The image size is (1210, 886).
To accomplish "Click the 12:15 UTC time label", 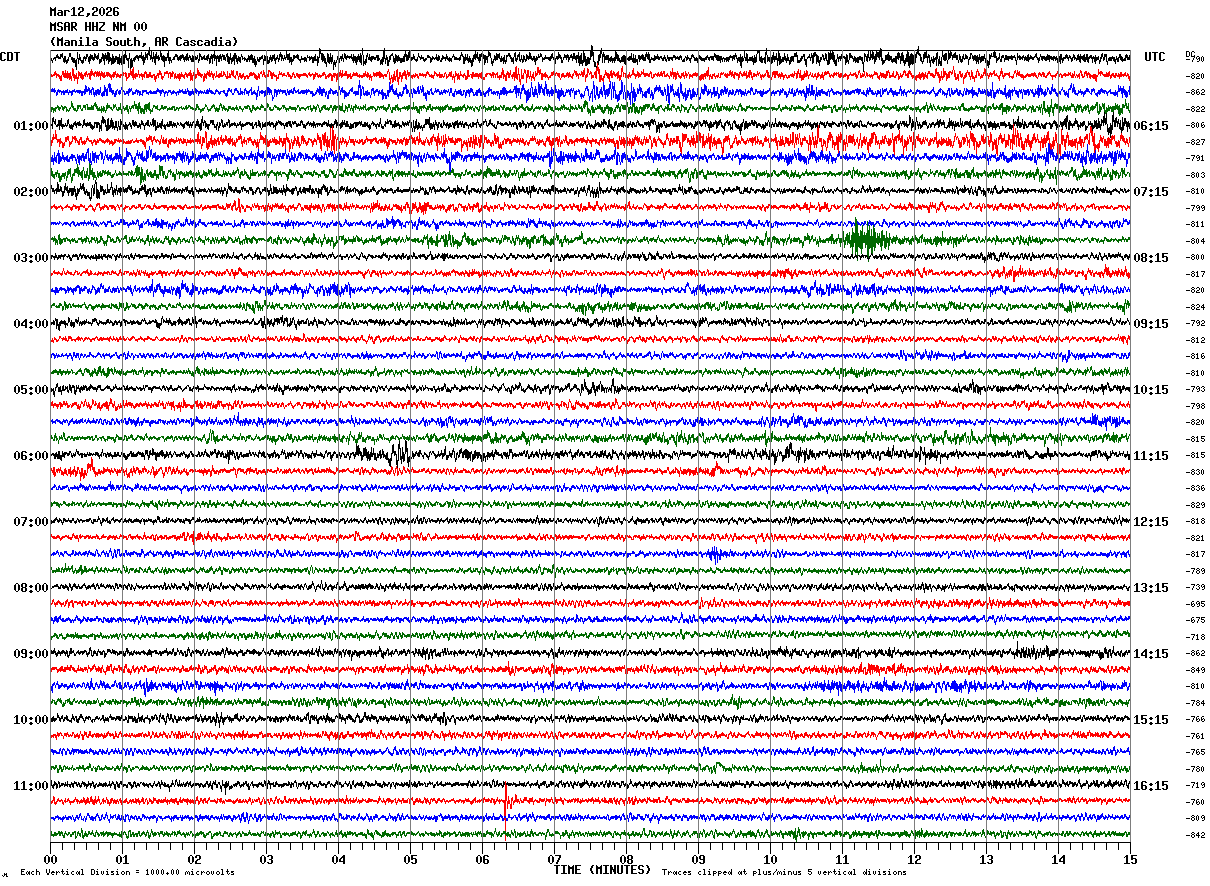I will (1151, 522).
